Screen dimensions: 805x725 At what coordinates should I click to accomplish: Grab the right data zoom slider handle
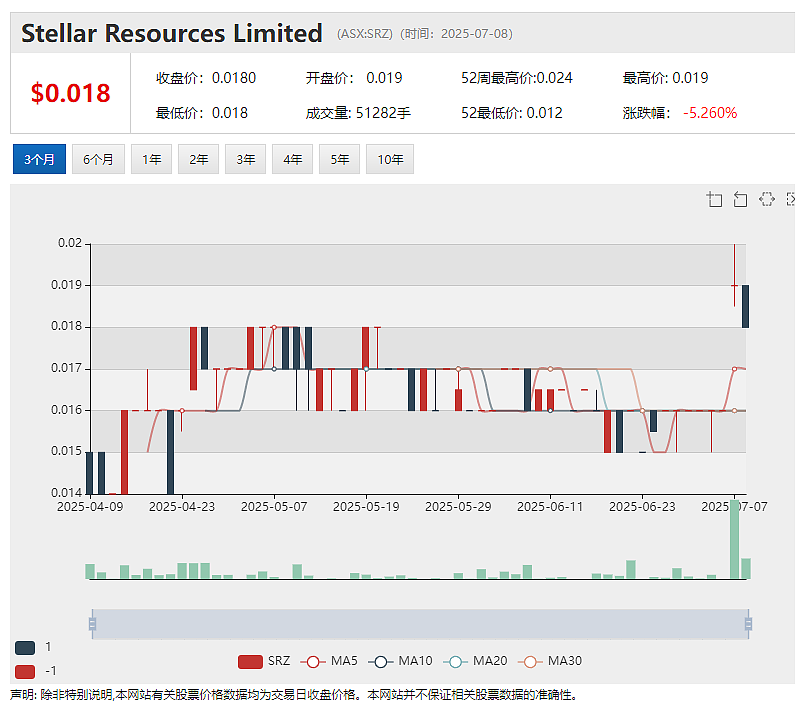click(x=749, y=624)
